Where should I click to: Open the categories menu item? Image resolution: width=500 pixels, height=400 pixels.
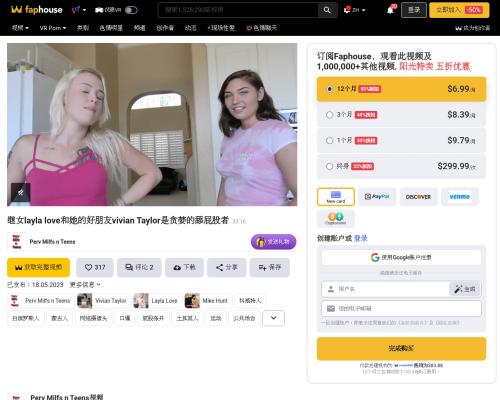pos(83,28)
